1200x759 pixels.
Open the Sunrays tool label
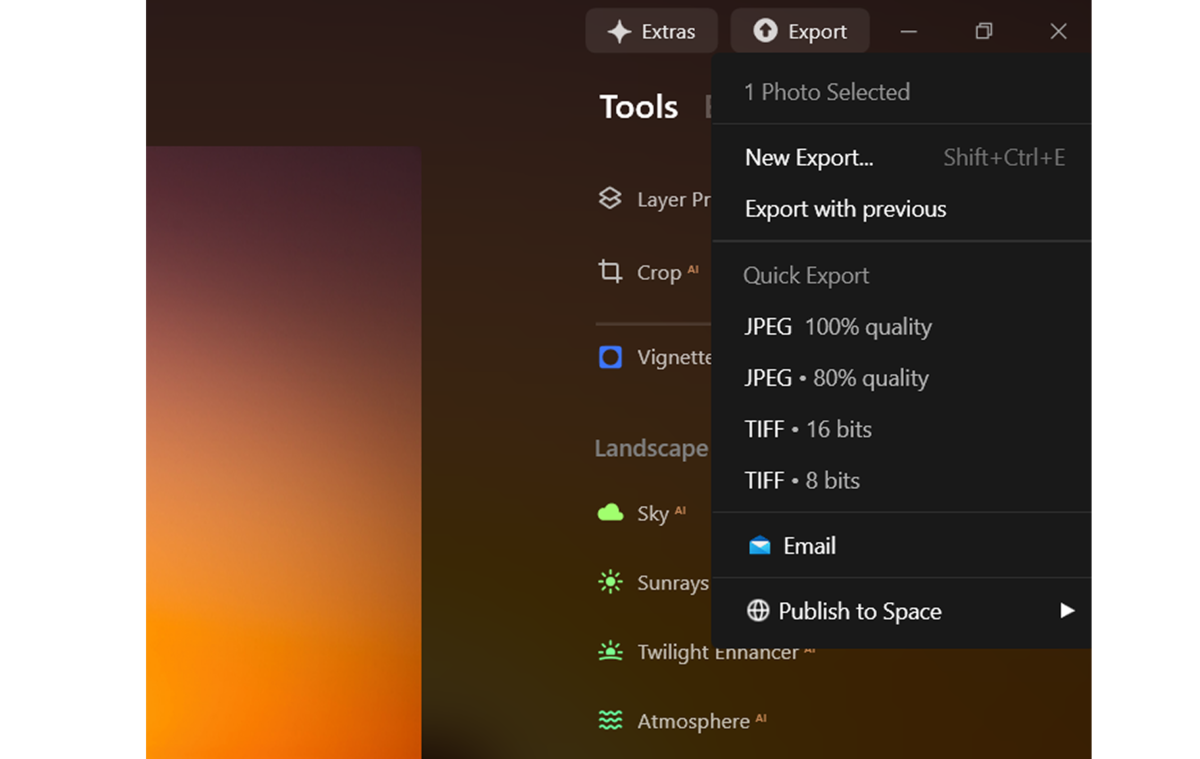pos(673,583)
